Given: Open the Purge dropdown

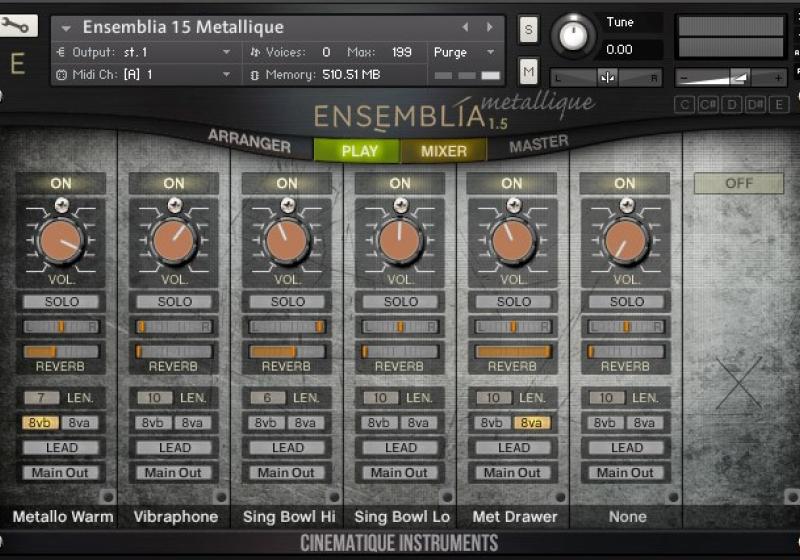Looking at the screenshot, I should [x=464, y=52].
